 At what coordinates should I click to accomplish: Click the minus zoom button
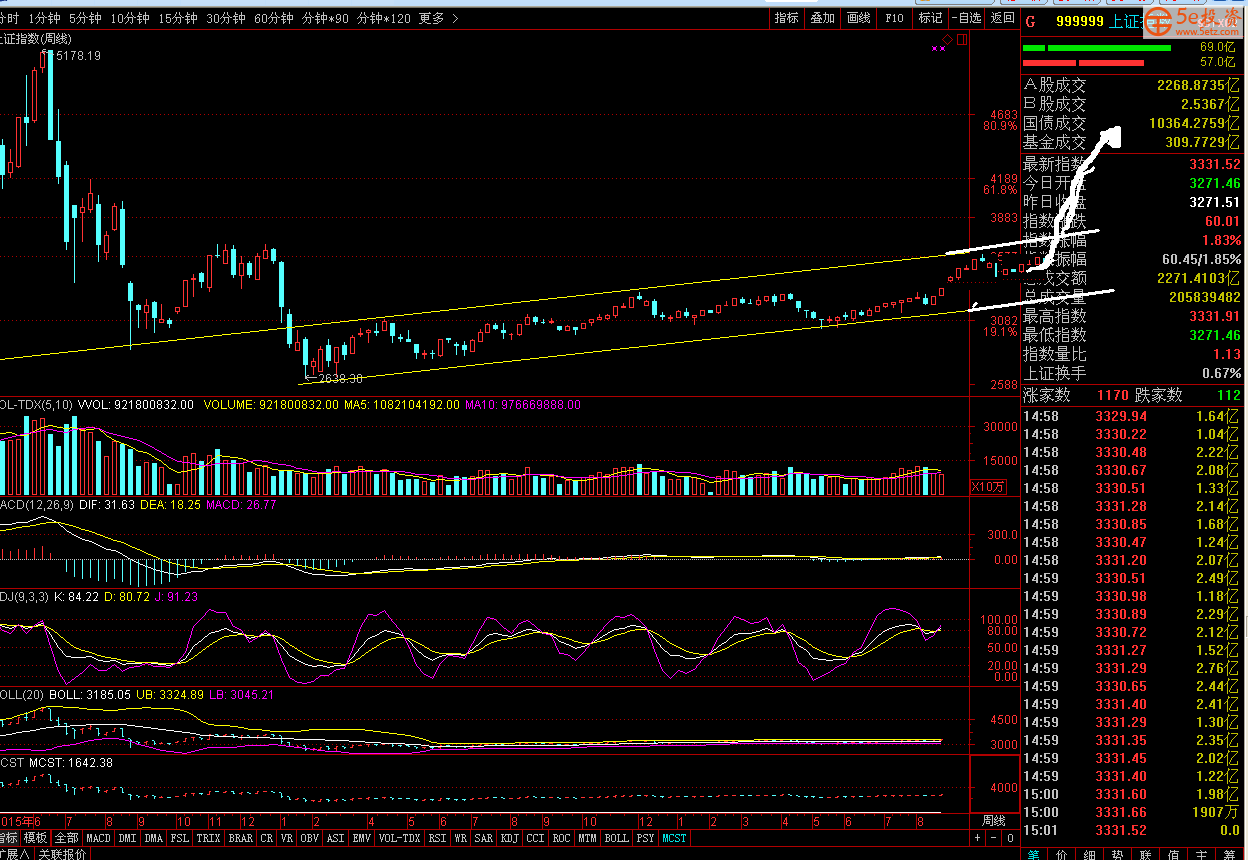pyautogui.click(x=993, y=838)
